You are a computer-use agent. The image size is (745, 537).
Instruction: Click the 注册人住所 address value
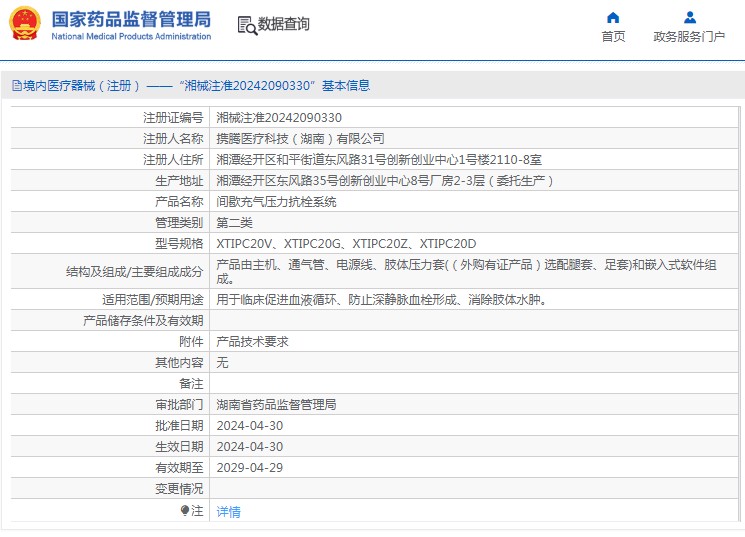click(x=379, y=159)
